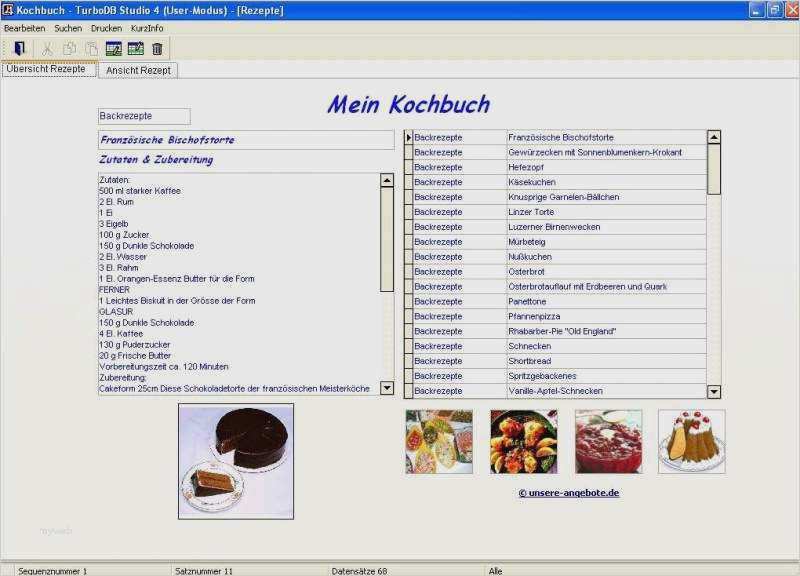Click the down arrow of ingredients text scrollbar
Viewport: 800px width, 576px height.
387,388
